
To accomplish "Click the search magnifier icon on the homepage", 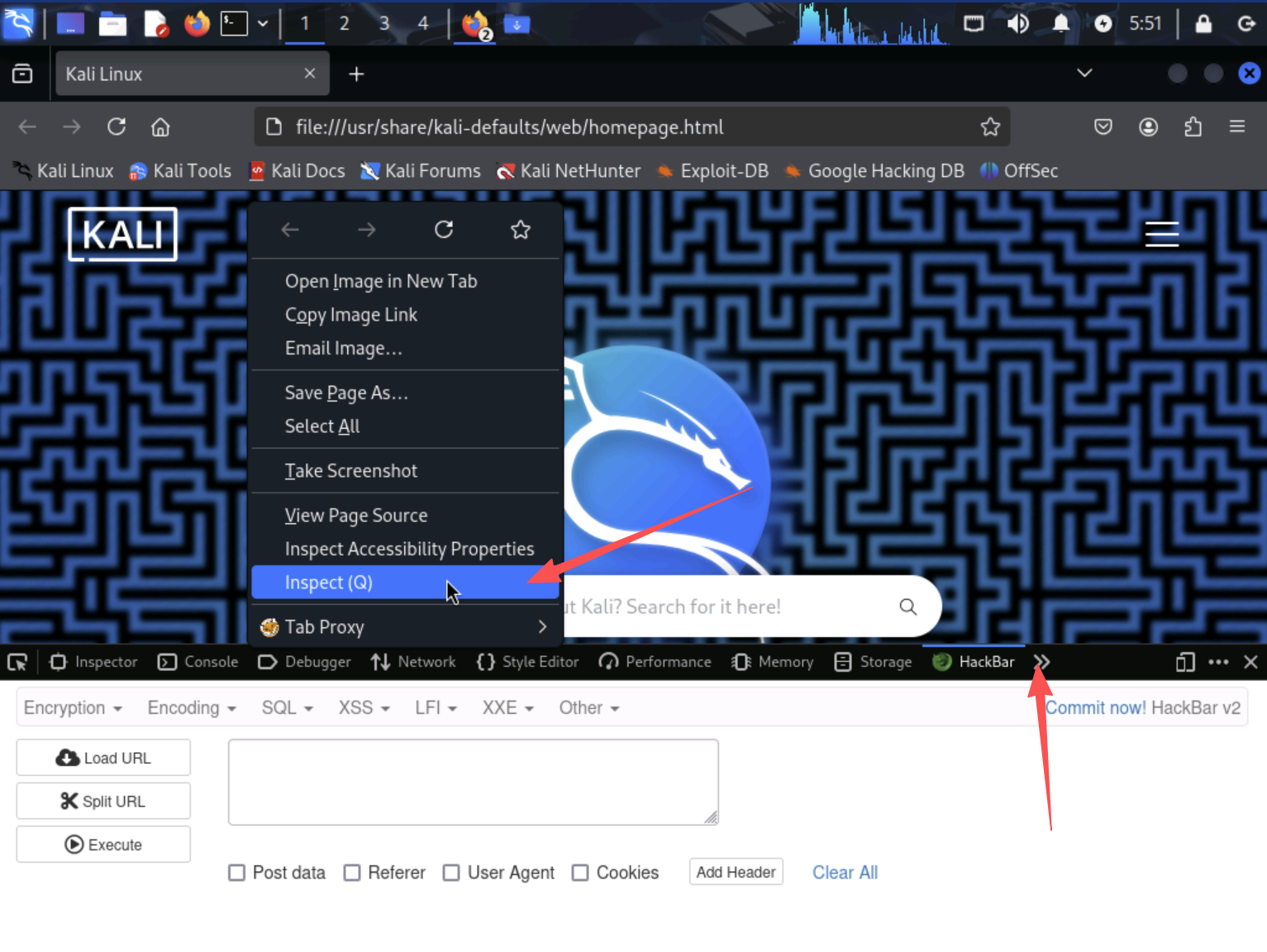I will pyautogui.click(x=907, y=607).
